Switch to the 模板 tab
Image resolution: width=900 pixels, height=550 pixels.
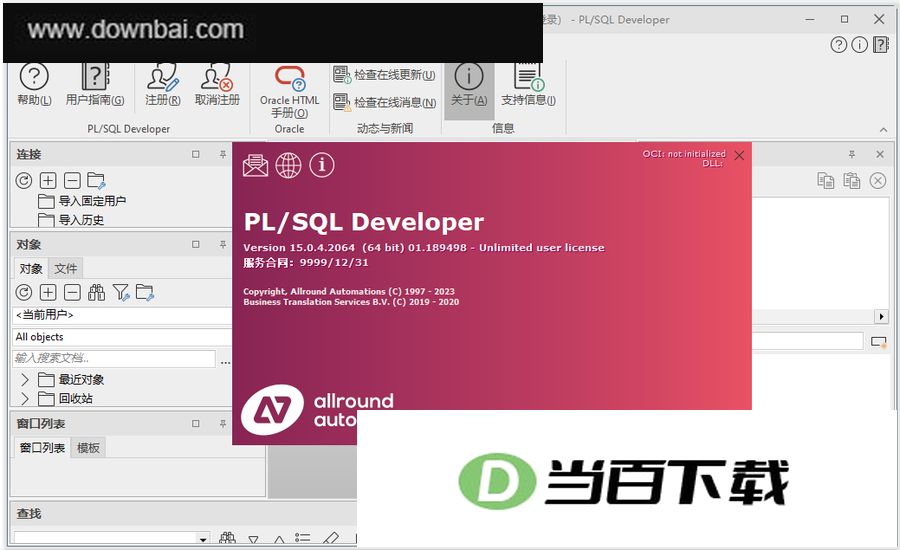[x=88, y=448]
